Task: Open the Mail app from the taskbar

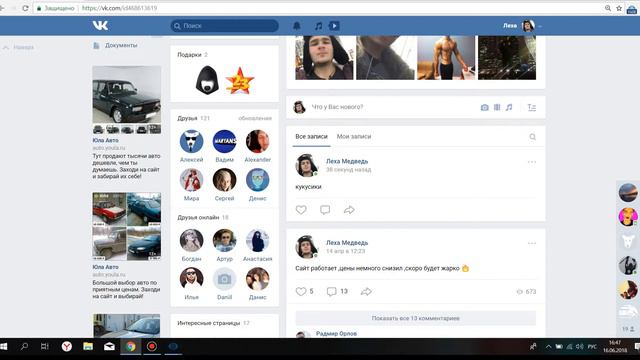Action: (x=109, y=347)
